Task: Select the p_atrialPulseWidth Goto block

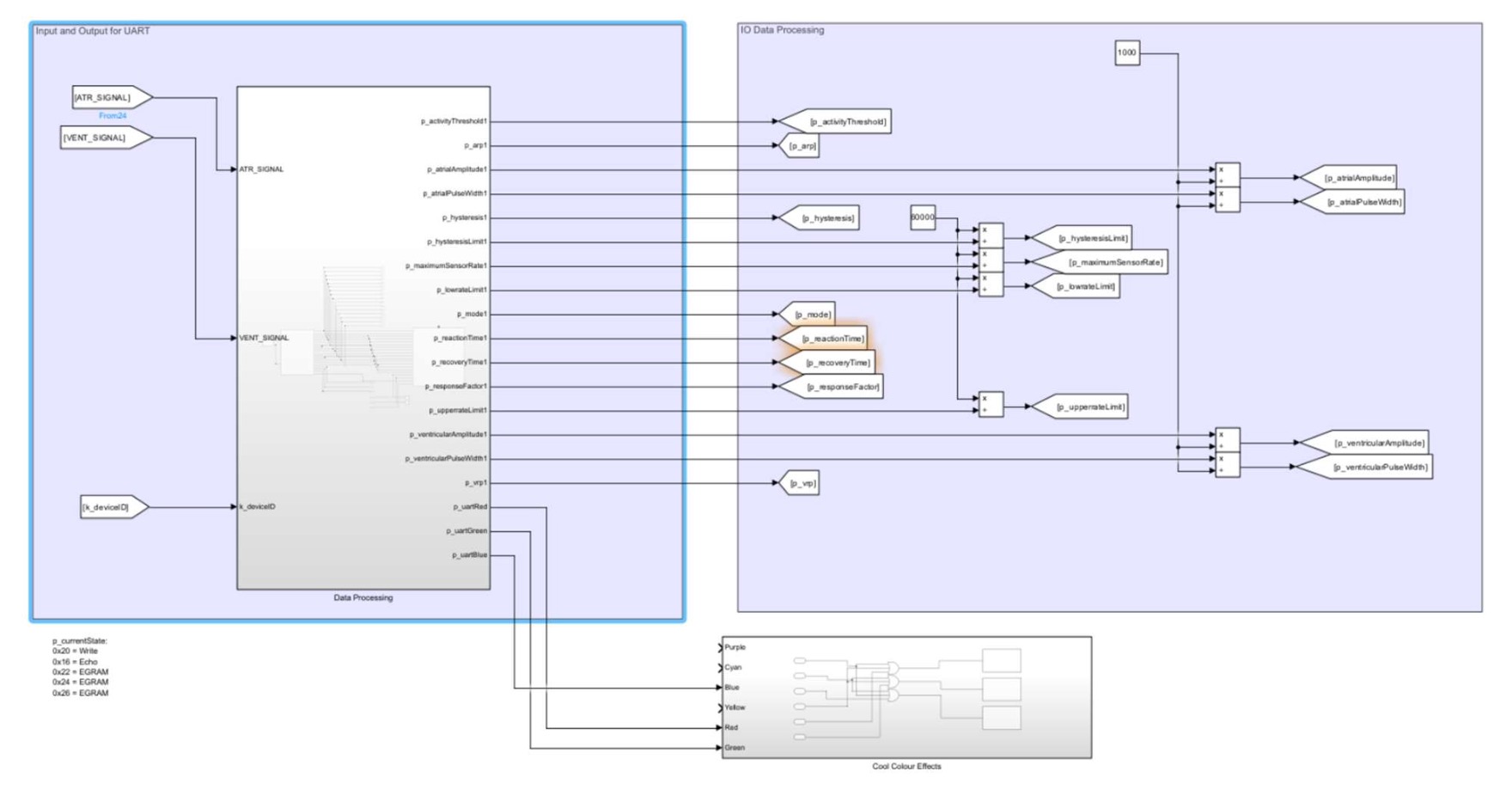Action: click(1351, 202)
